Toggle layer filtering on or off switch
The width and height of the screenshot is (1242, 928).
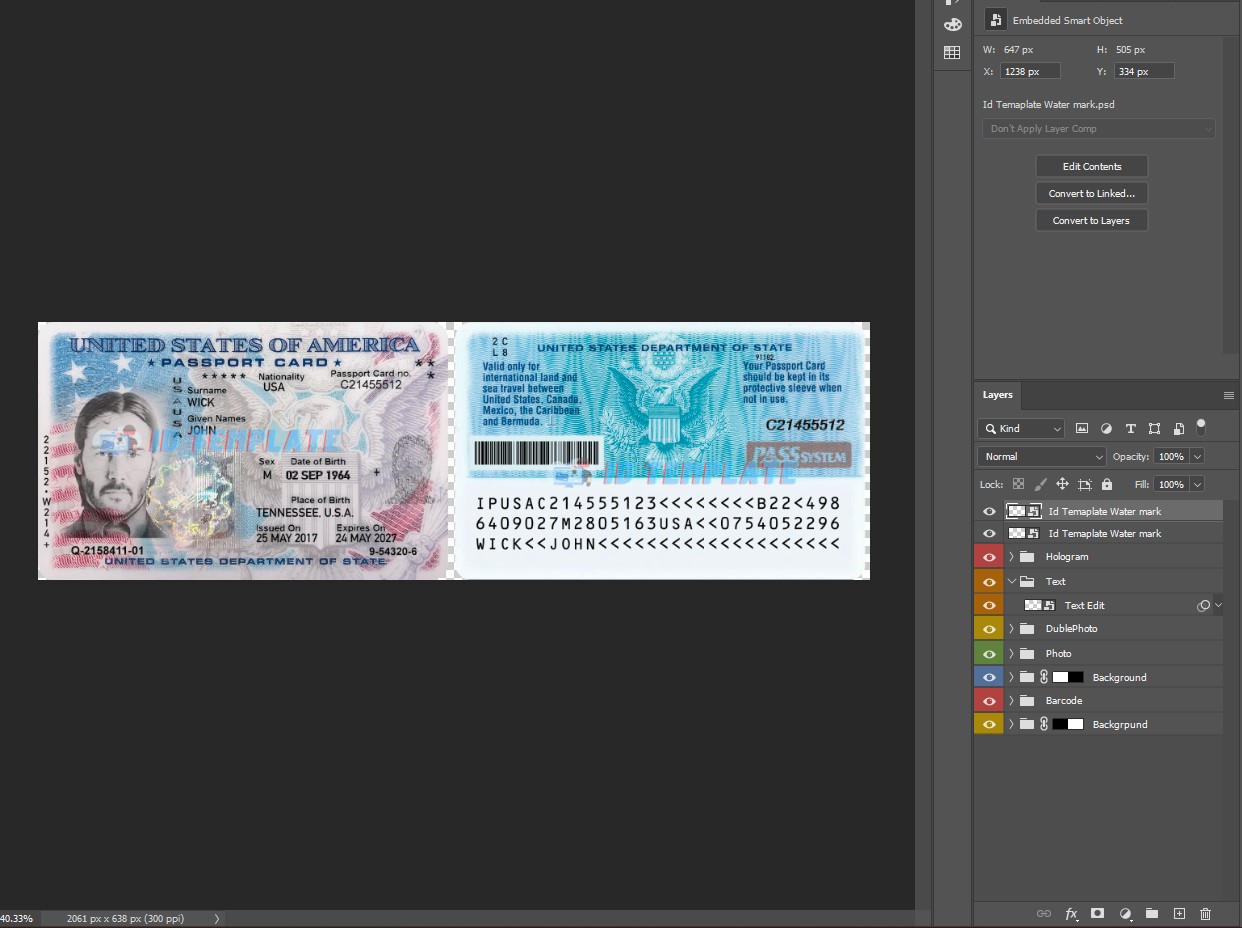pos(1201,427)
